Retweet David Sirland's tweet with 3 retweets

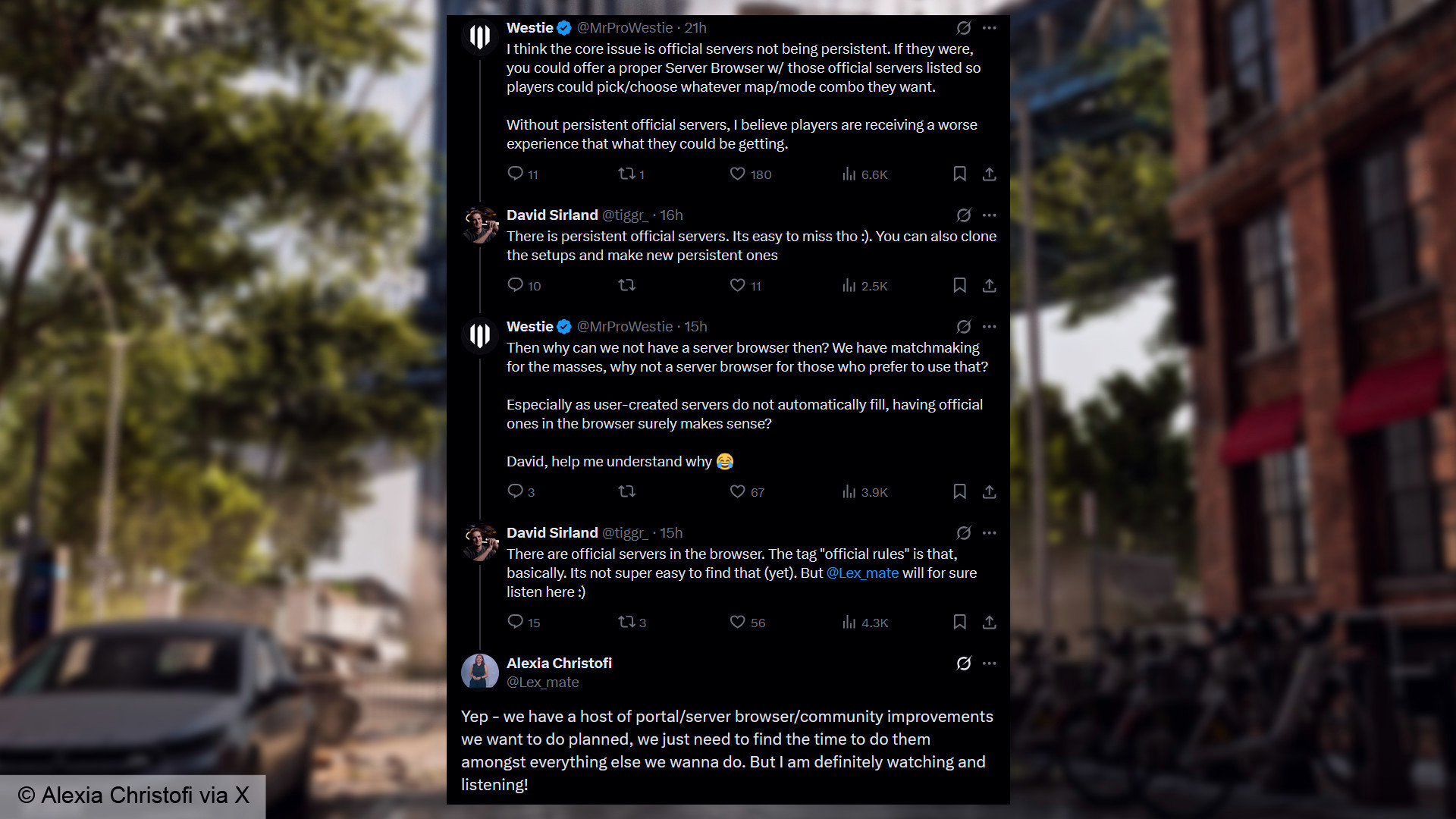[x=626, y=623]
